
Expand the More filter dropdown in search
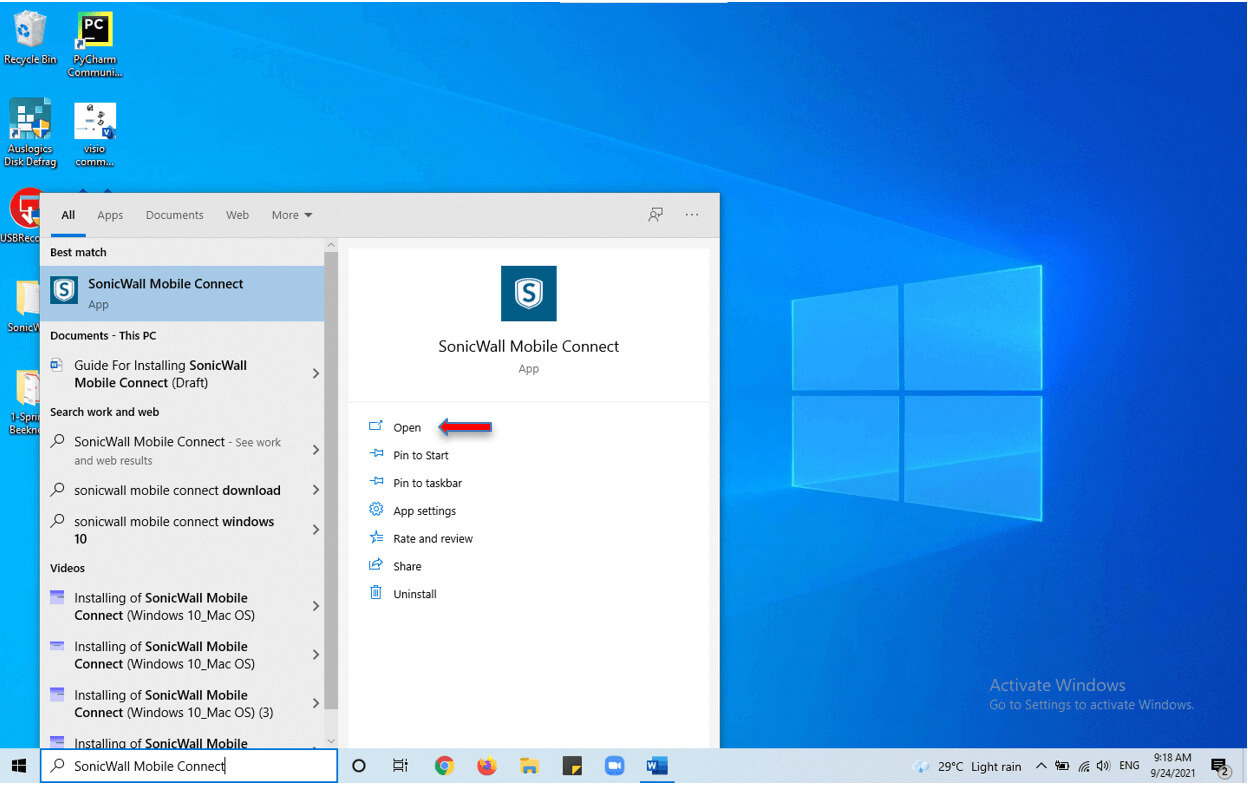[x=291, y=214]
